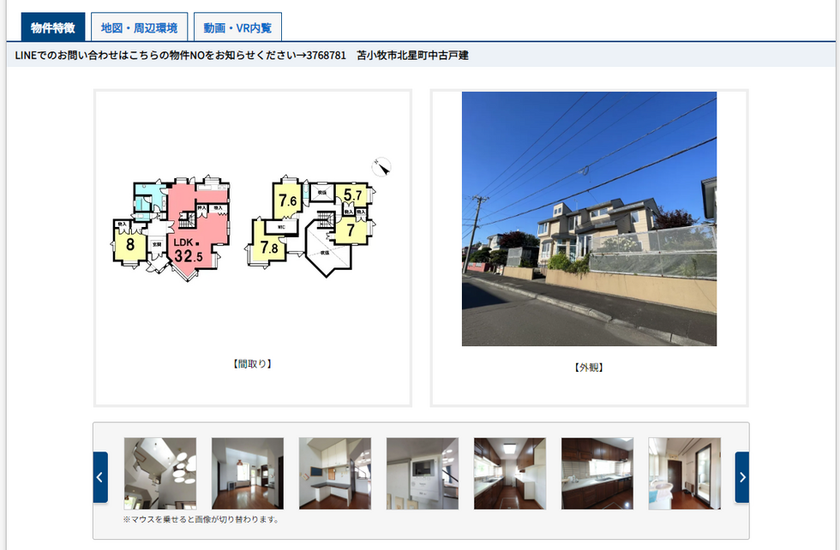The width and height of the screenshot is (840, 550).
Task: Click the 【間取り】 caption label
Action: (x=252, y=364)
